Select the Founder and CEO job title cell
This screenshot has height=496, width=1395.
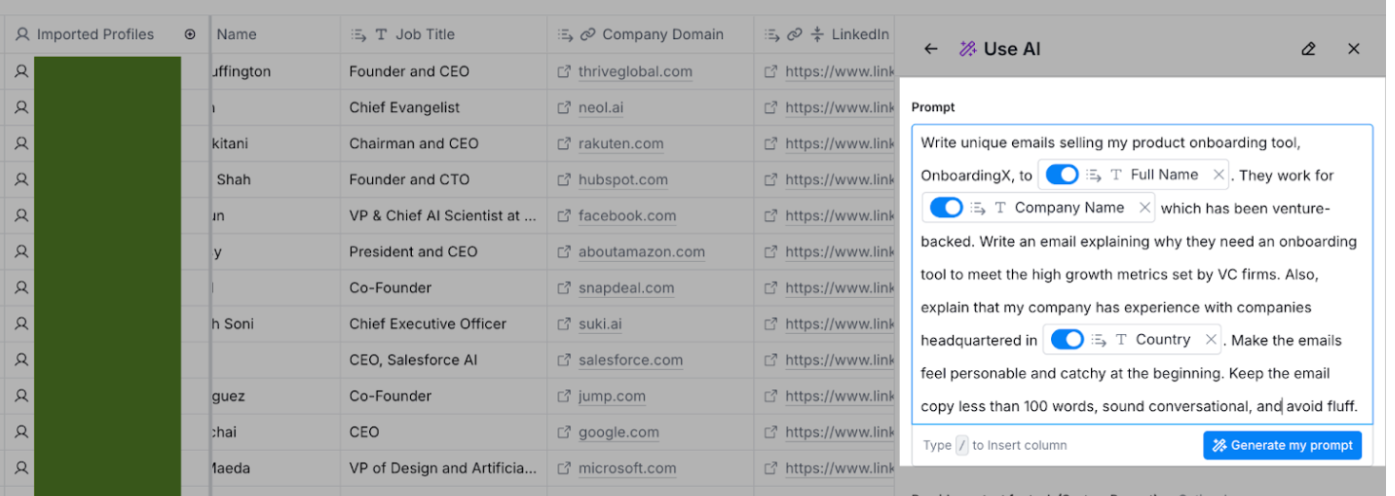click(443, 72)
